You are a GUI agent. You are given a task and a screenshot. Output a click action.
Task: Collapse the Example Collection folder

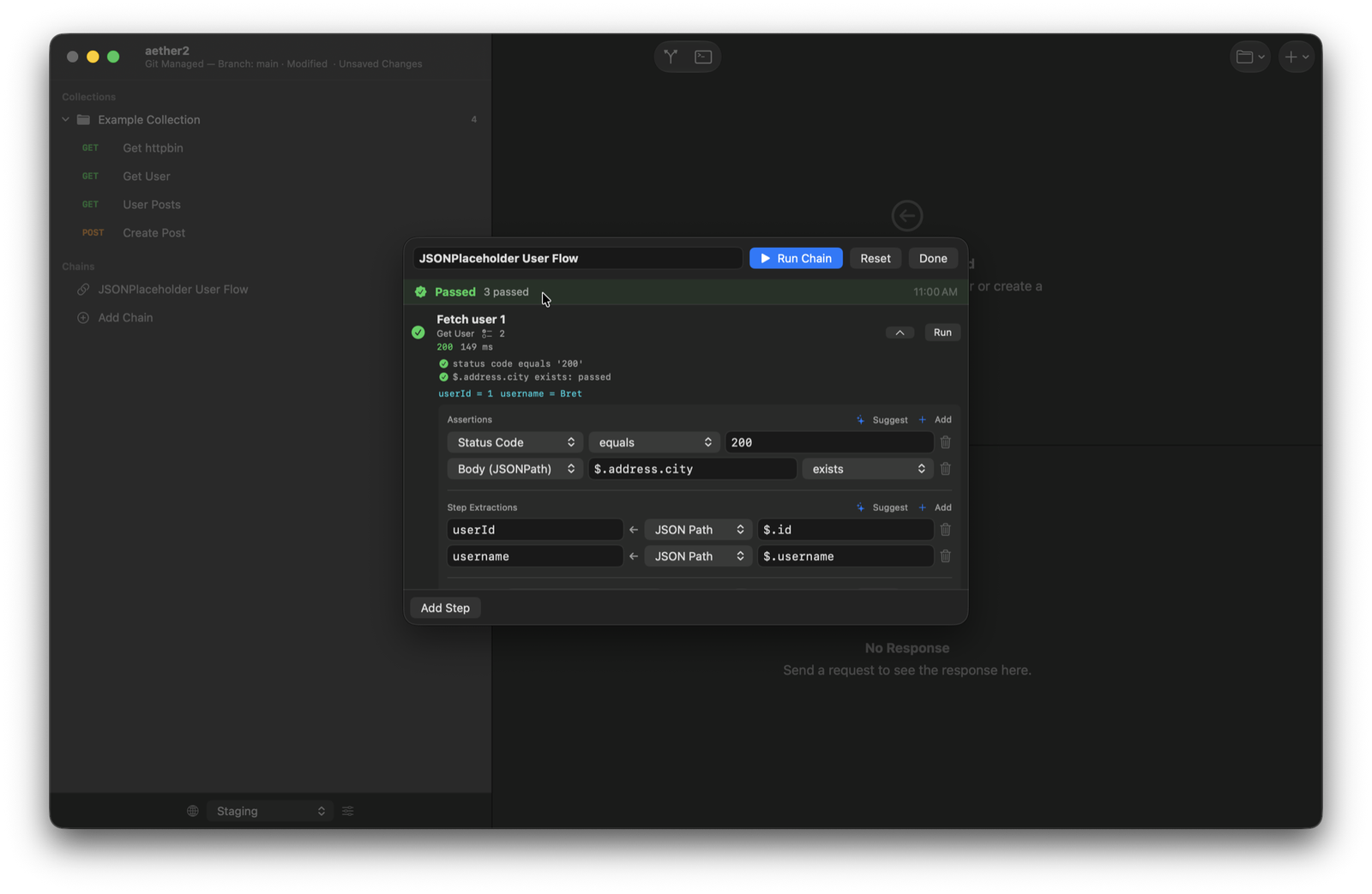click(66, 120)
